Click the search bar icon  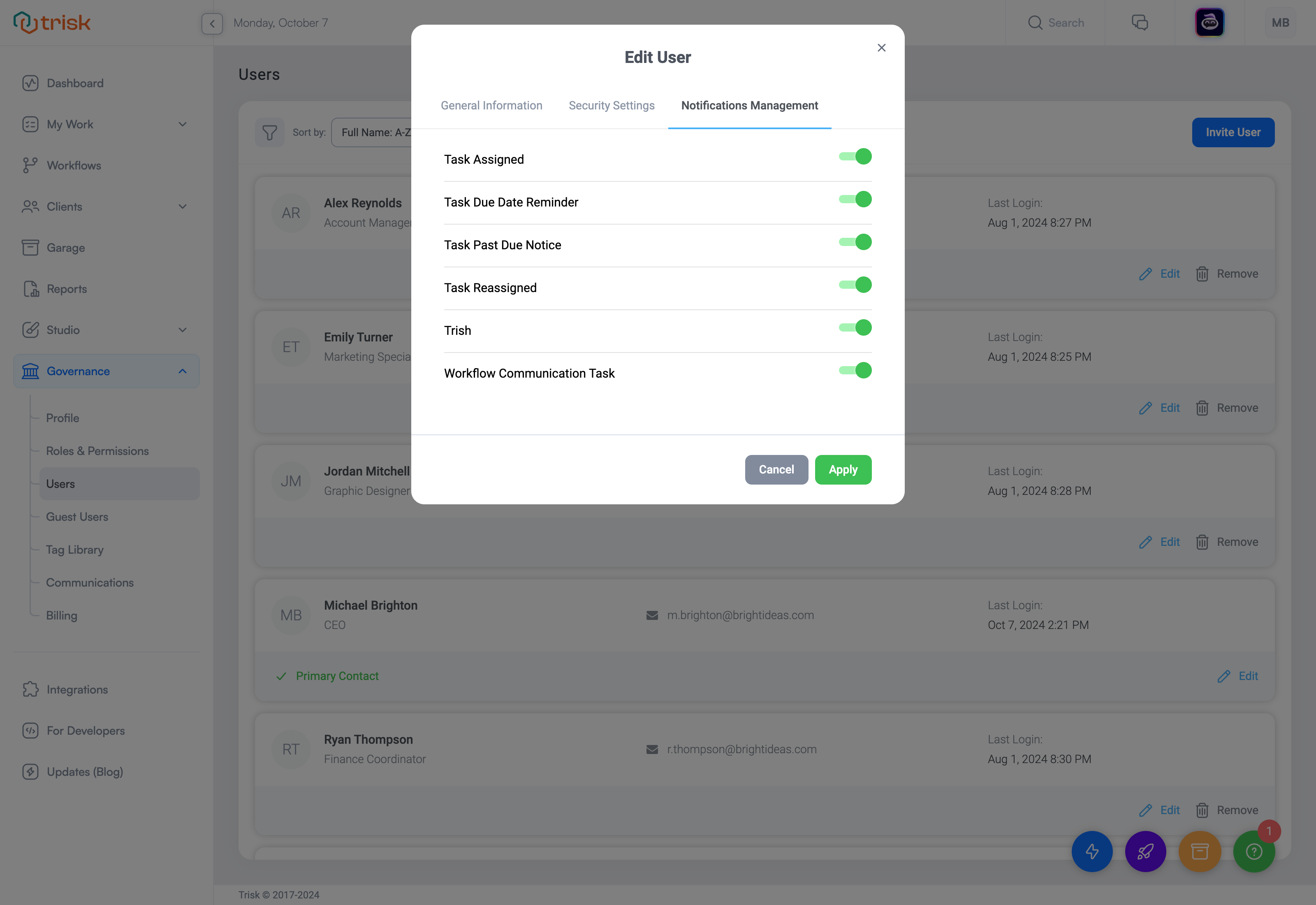tap(1035, 22)
